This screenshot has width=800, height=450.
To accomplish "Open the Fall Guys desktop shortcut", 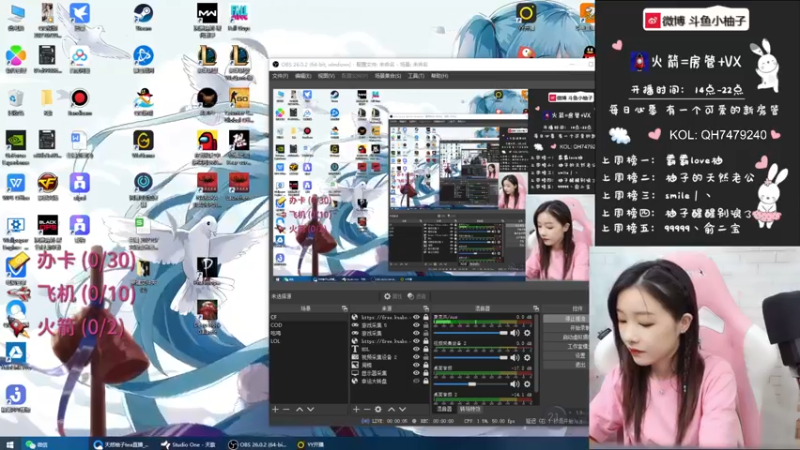I will click(x=239, y=17).
